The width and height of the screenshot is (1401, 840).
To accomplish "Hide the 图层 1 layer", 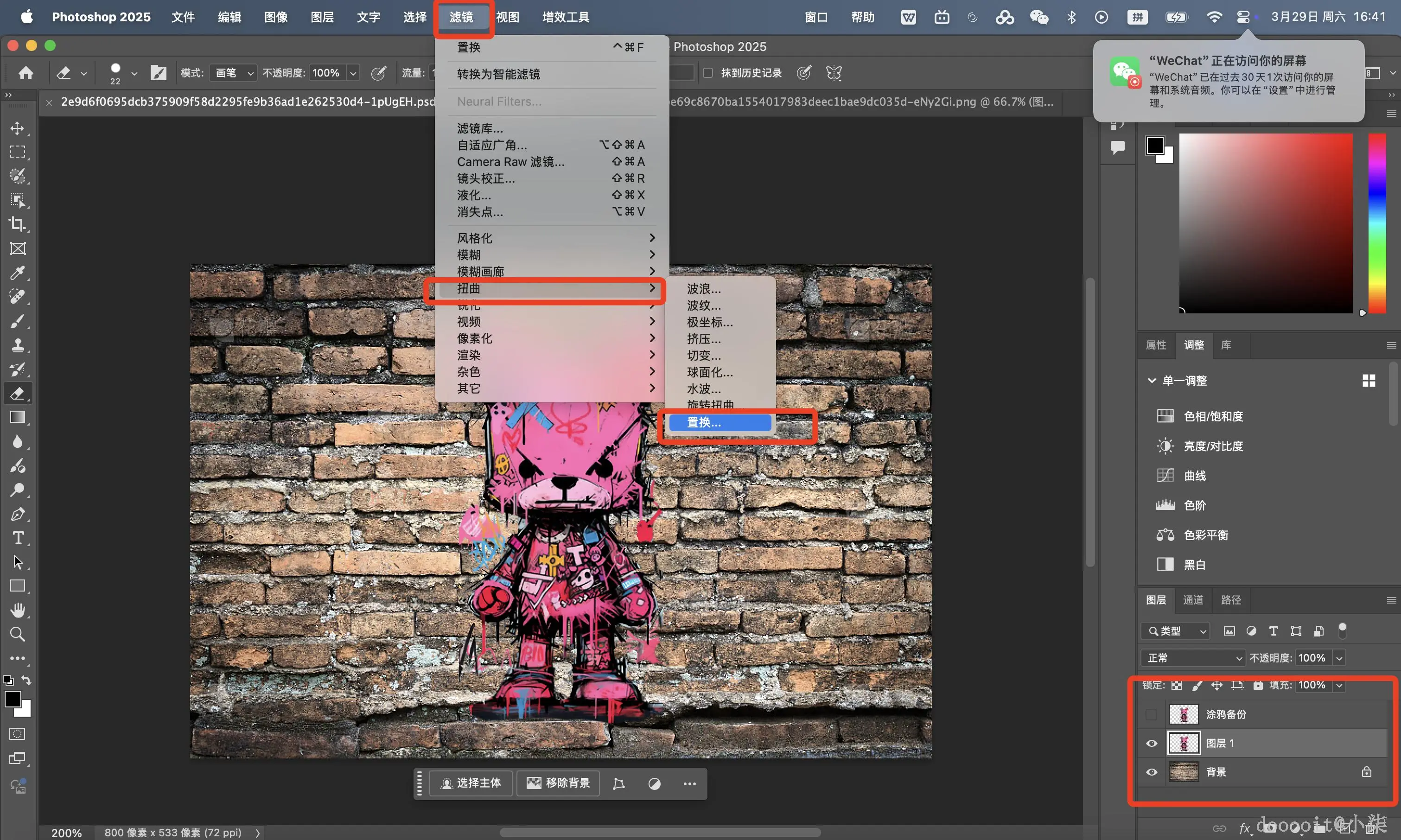I will click(1152, 743).
